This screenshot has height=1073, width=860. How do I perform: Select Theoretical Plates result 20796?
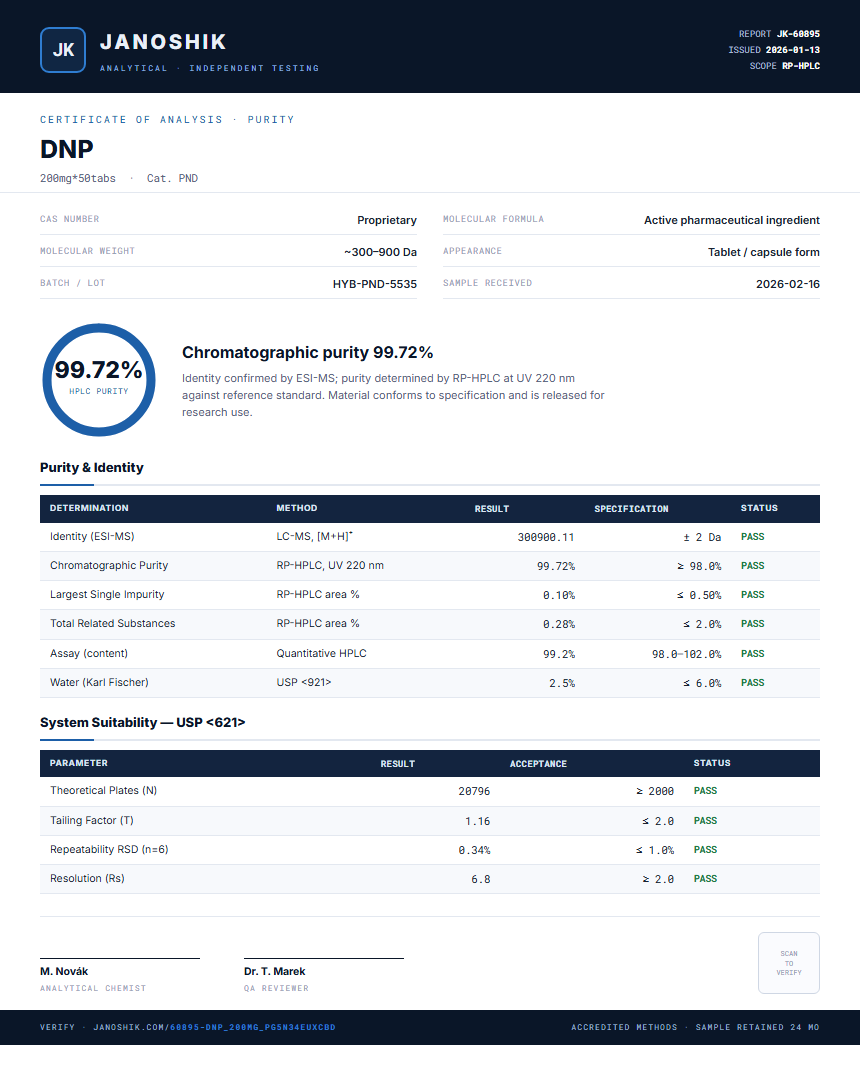click(474, 791)
